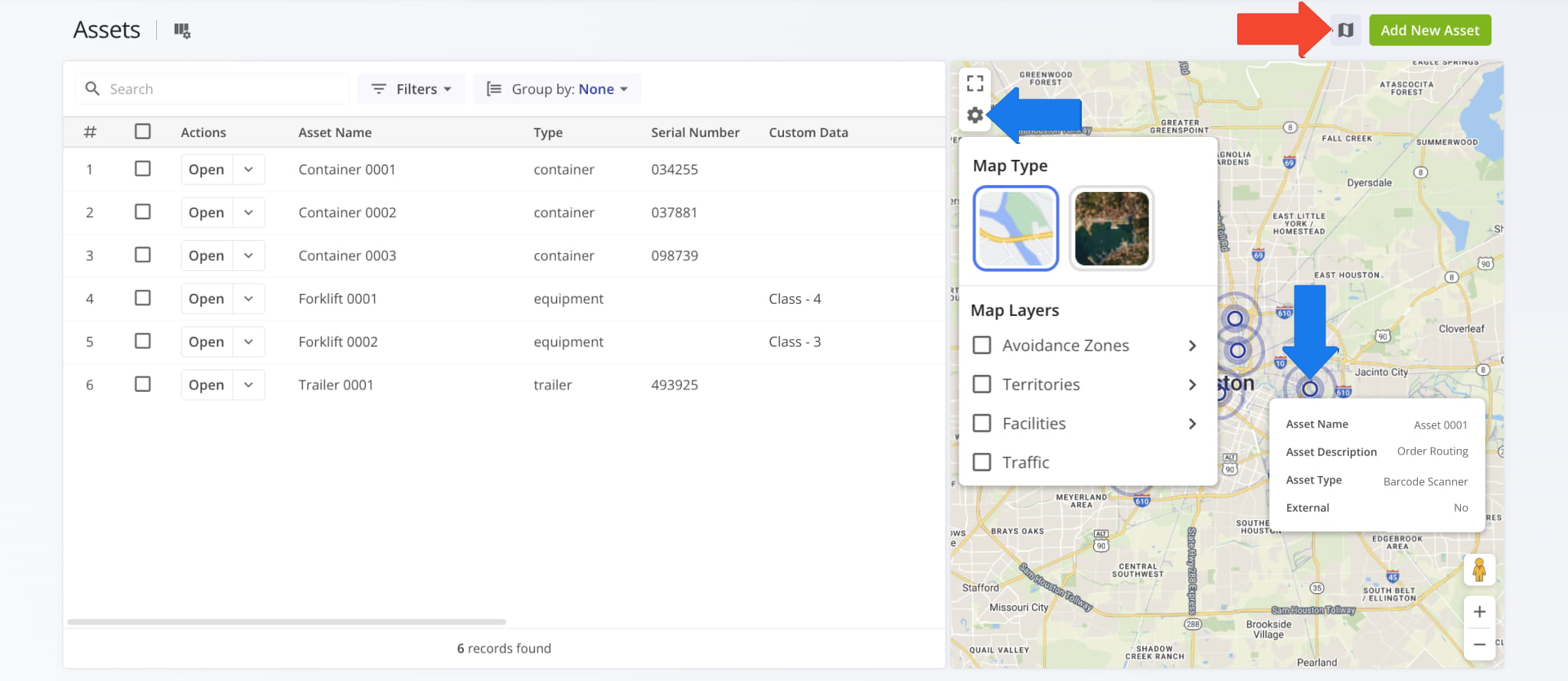Sort by the Asset Name column header
Viewport: 1568px width, 681px height.
pyautogui.click(x=335, y=132)
